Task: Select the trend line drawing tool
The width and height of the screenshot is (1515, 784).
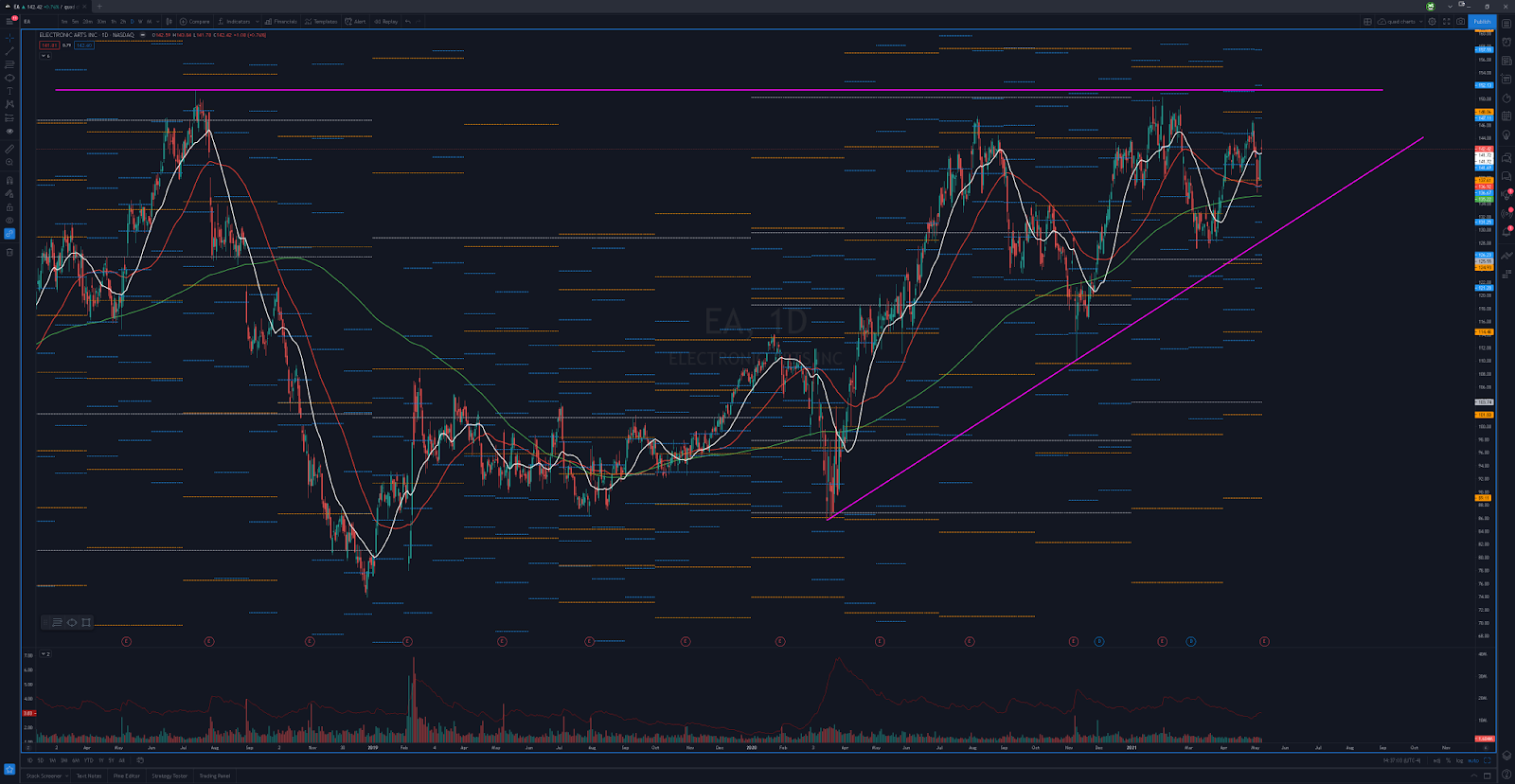Action: [x=9, y=51]
